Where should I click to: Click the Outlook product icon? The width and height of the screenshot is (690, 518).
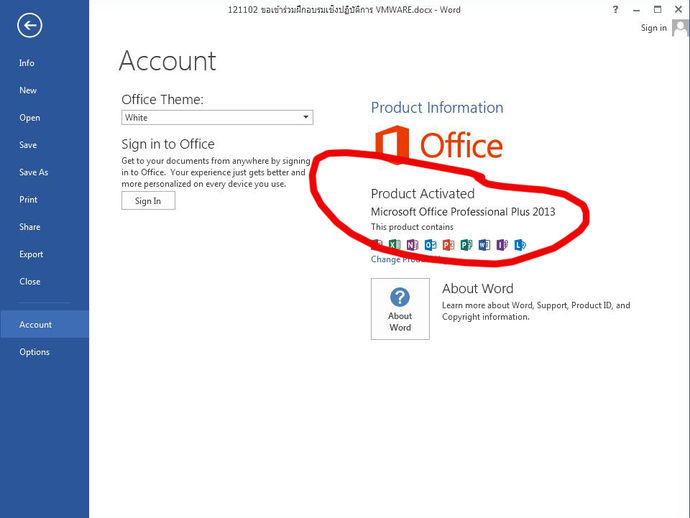tap(430, 244)
